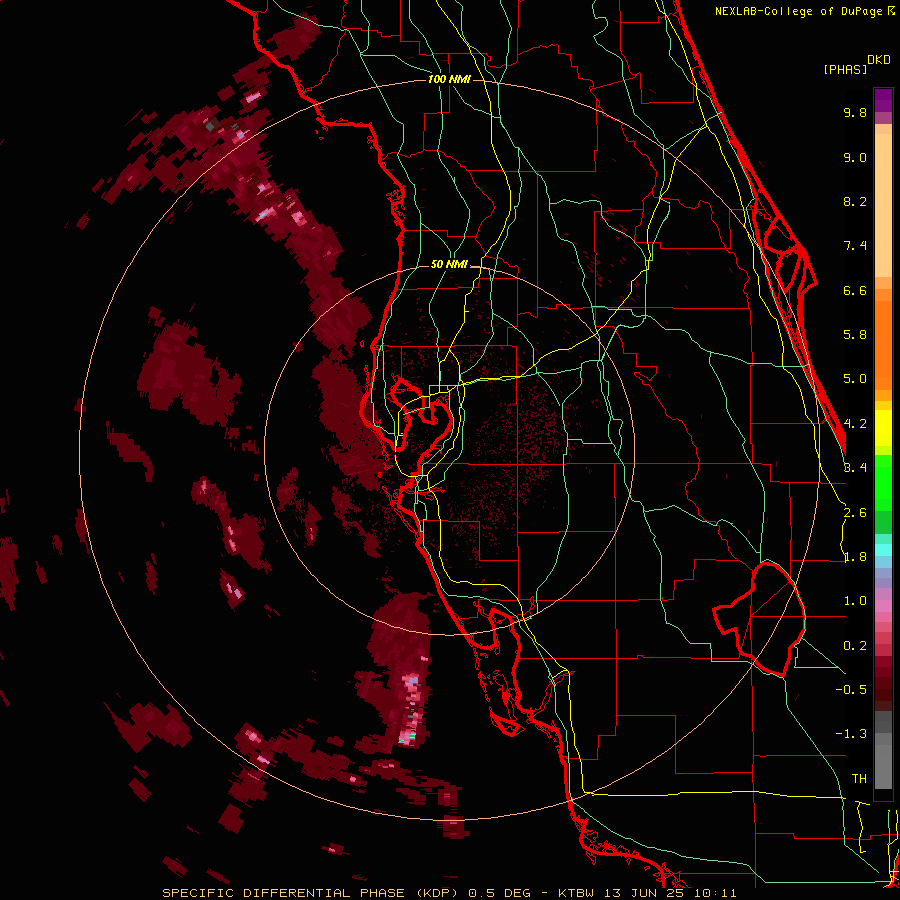Screen dimensions: 900x900
Task: Click the 5.0 colorbar scale value
Action: pyautogui.click(x=855, y=379)
